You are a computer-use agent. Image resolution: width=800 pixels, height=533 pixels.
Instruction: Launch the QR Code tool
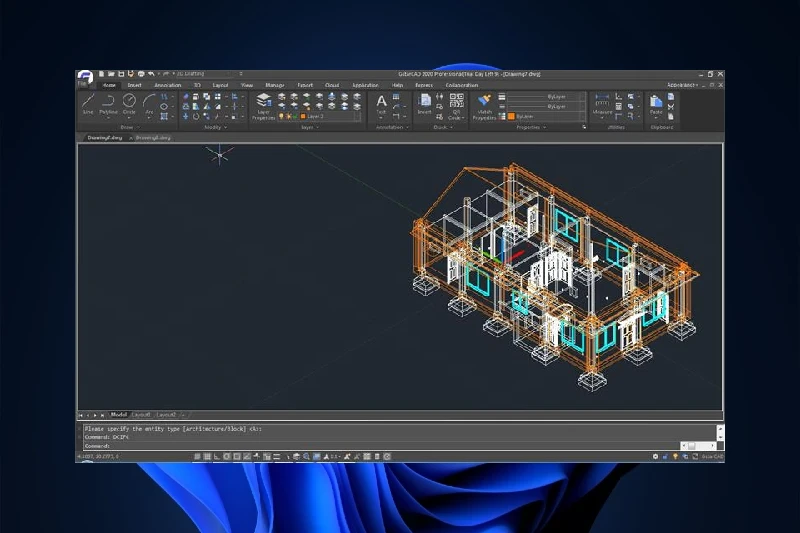(455, 104)
